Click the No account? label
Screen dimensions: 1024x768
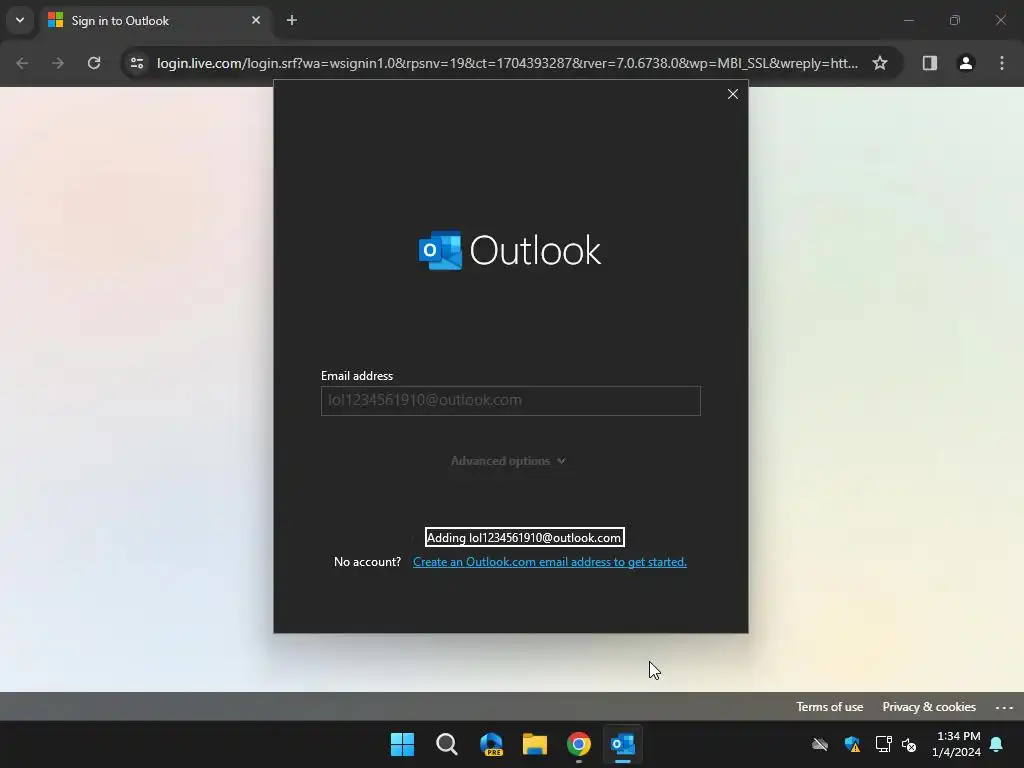click(x=367, y=562)
